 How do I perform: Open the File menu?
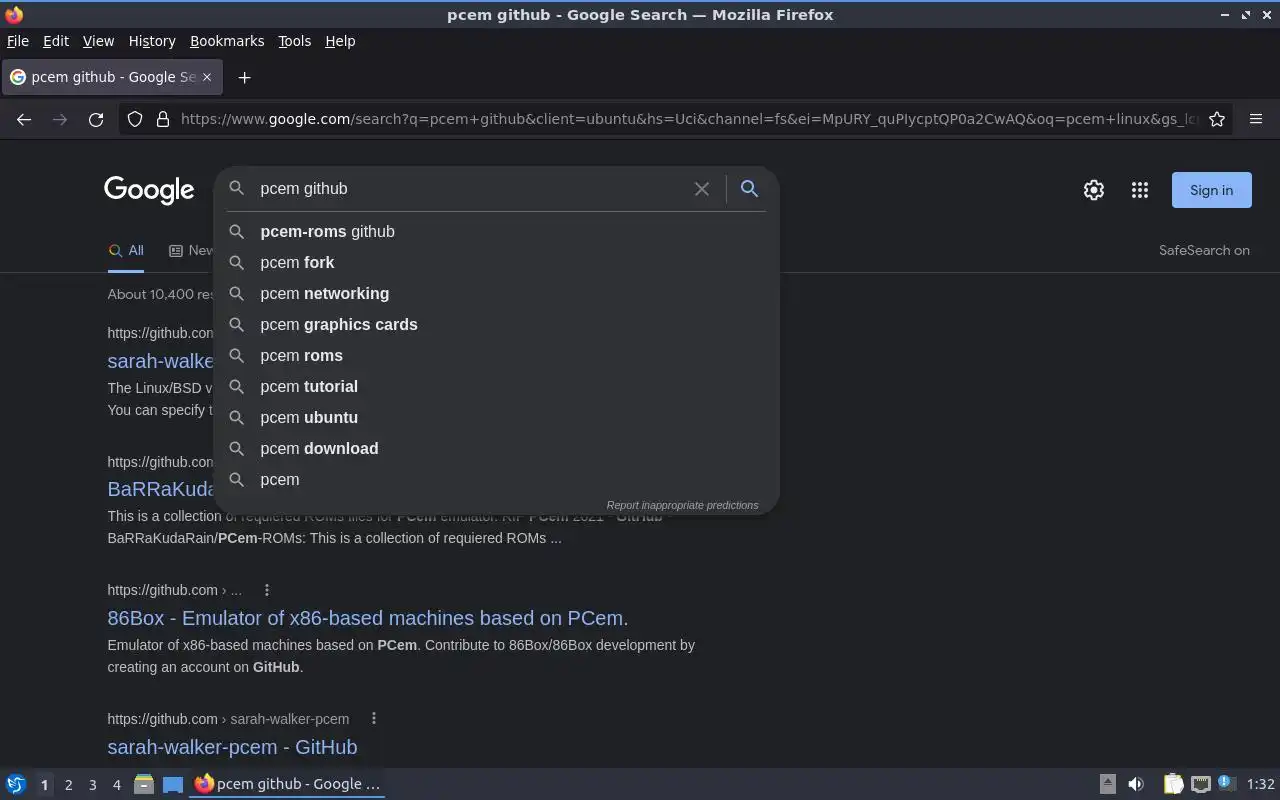pyautogui.click(x=18, y=41)
